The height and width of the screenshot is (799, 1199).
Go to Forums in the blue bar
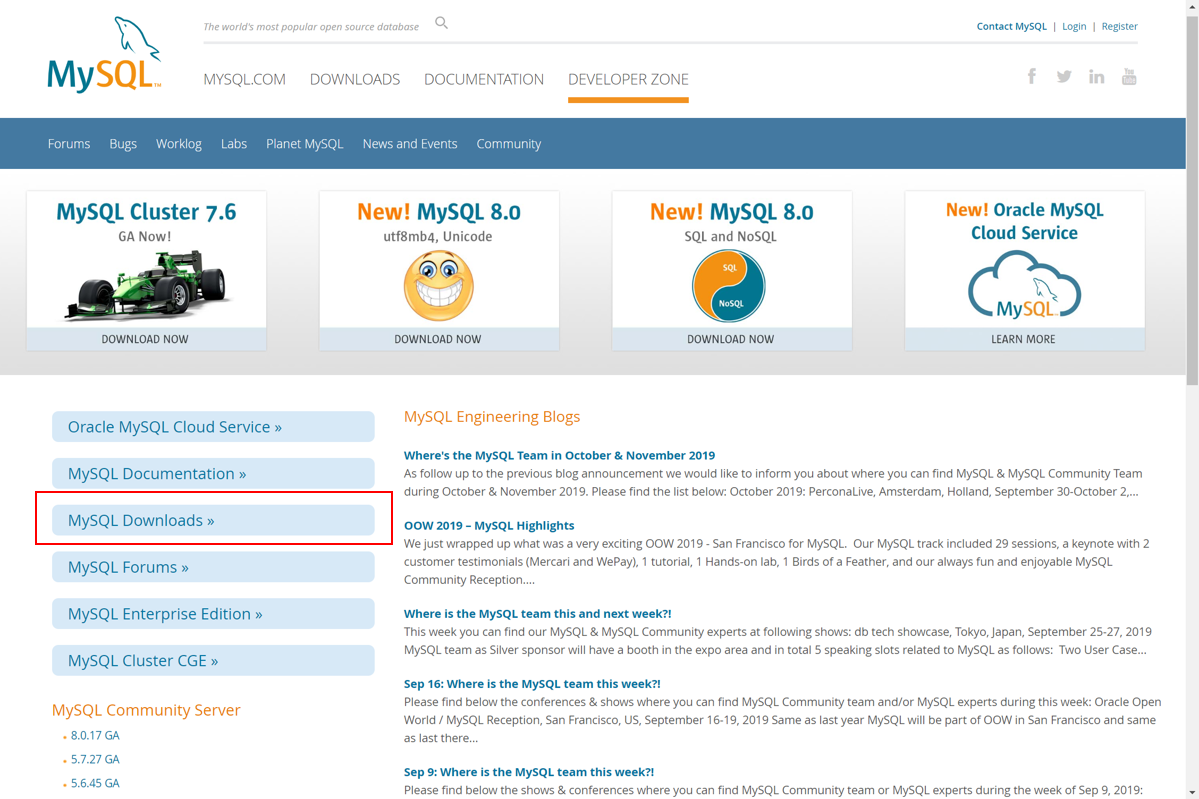tap(69, 144)
